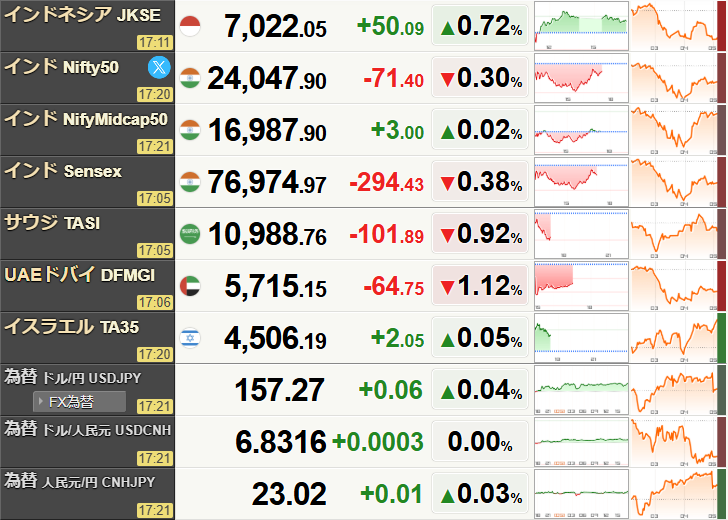Open CNHJPY intraday mini chart

[581, 494]
